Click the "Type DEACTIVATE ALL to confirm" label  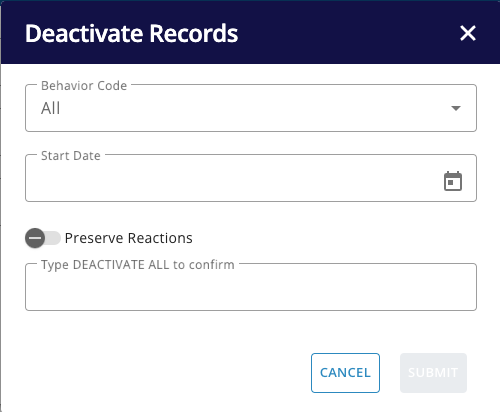[x=138, y=265]
